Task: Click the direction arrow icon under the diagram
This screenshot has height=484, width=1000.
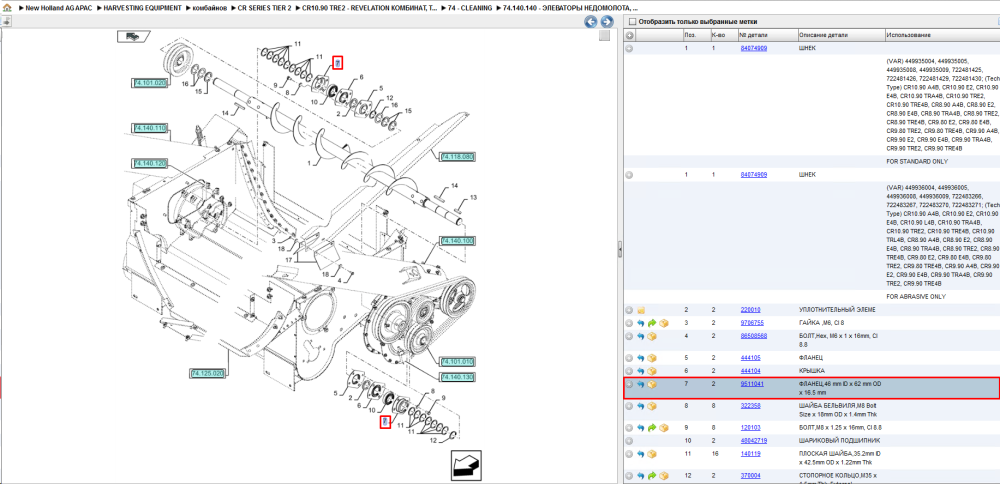Action: pos(466,466)
